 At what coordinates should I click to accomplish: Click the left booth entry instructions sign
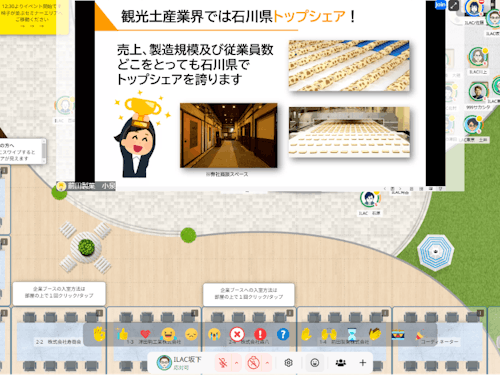tap(59, 293)
